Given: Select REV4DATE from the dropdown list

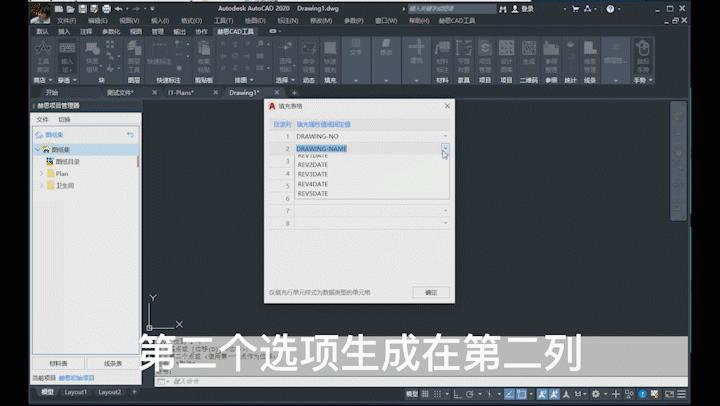Looking at the screenshot, I should point(313,184).
